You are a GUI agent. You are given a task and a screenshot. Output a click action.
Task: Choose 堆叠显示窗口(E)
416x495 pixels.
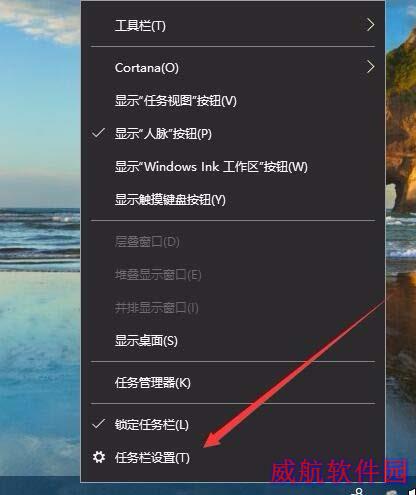coord(158,275)
